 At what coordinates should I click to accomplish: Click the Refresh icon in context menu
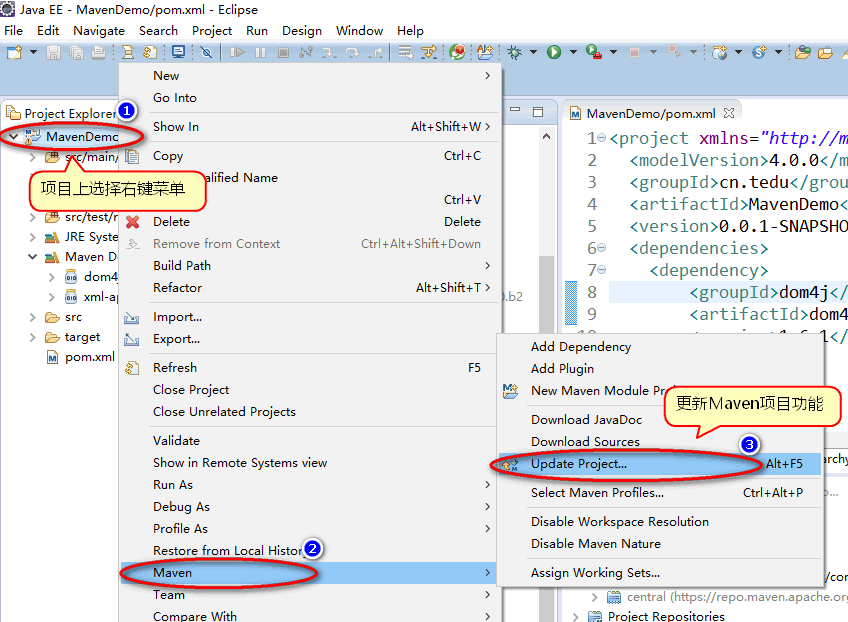click(132, 368)
